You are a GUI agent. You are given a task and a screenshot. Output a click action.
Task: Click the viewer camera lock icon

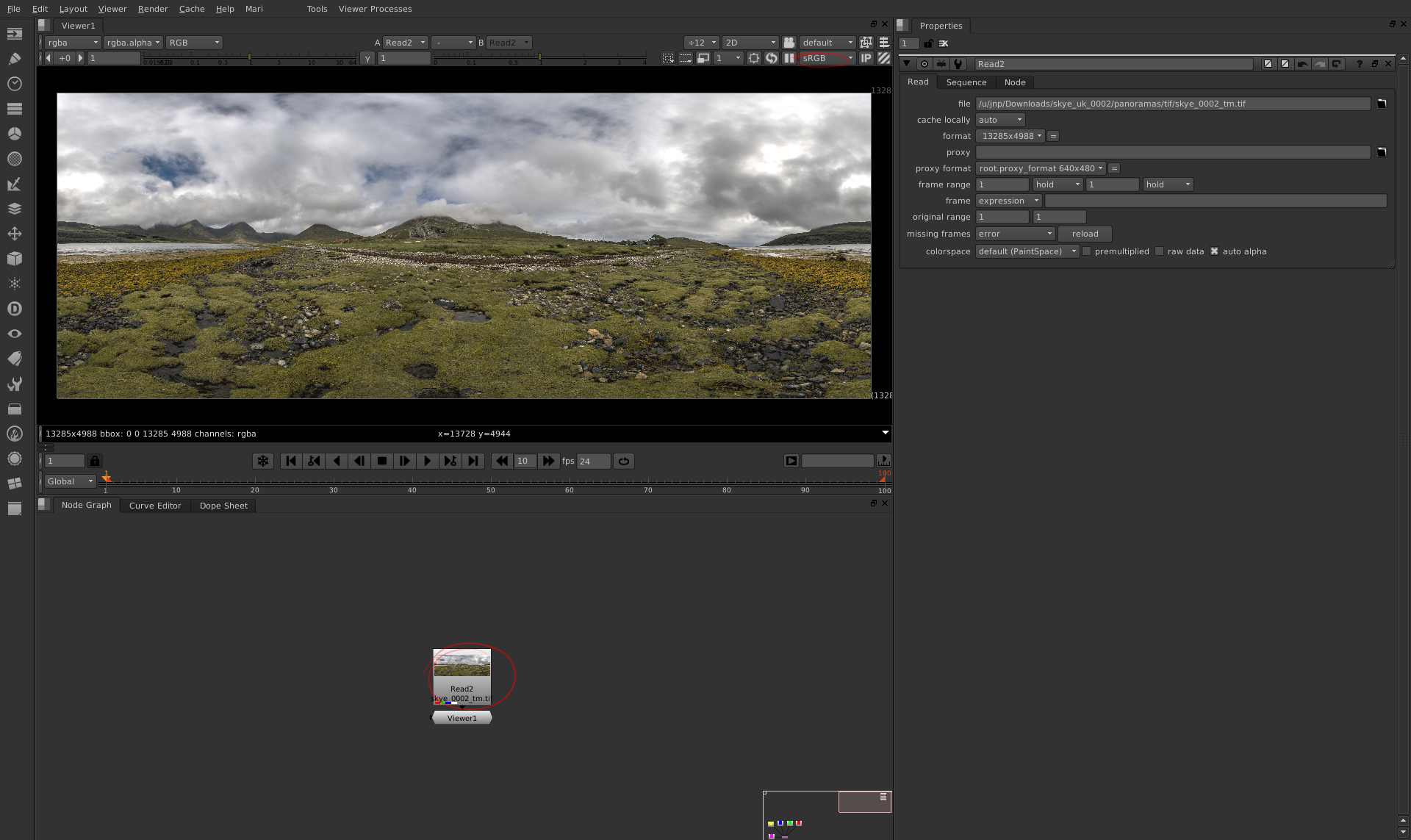[789, 43]
